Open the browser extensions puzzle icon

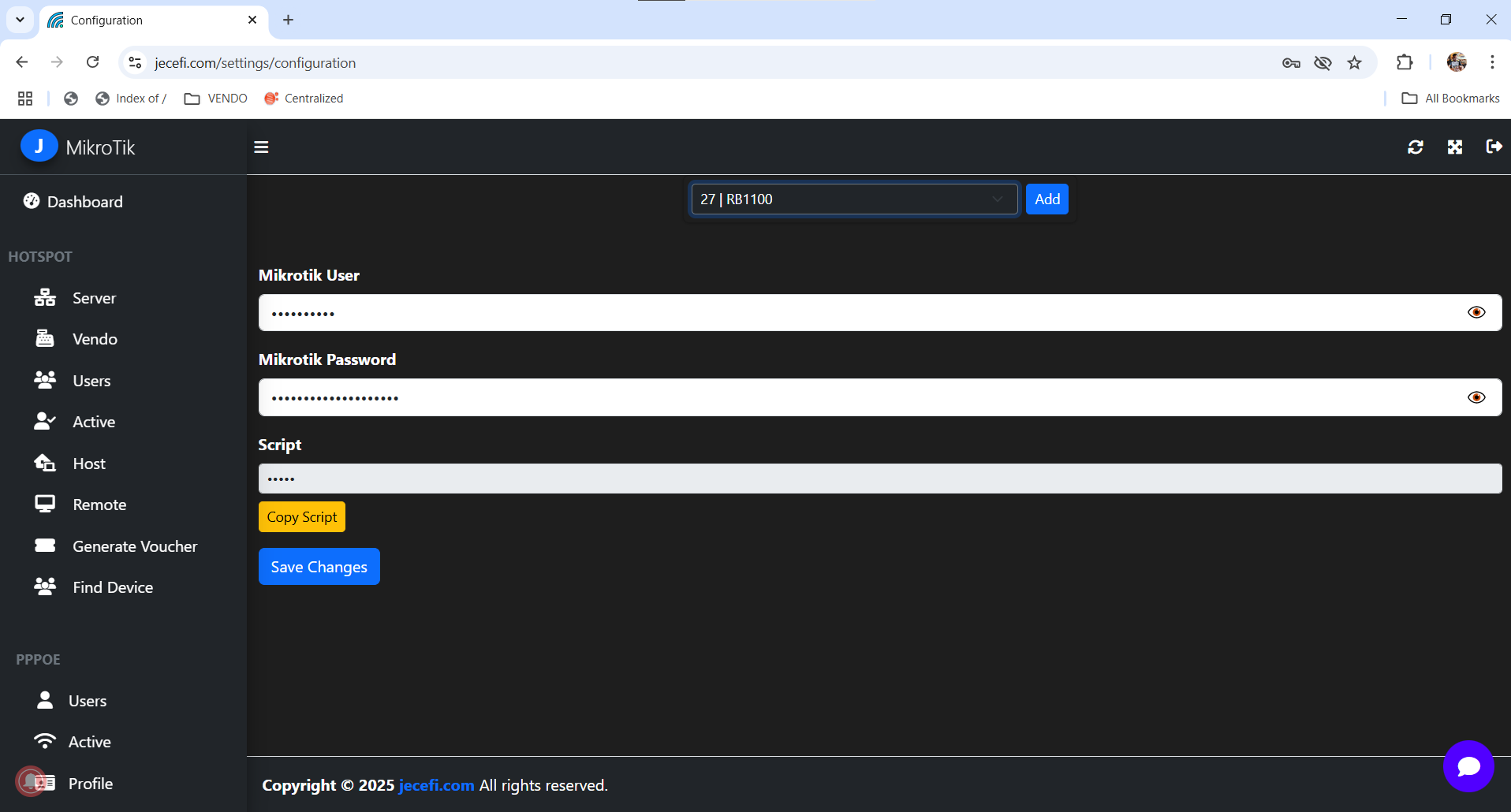1405,62
